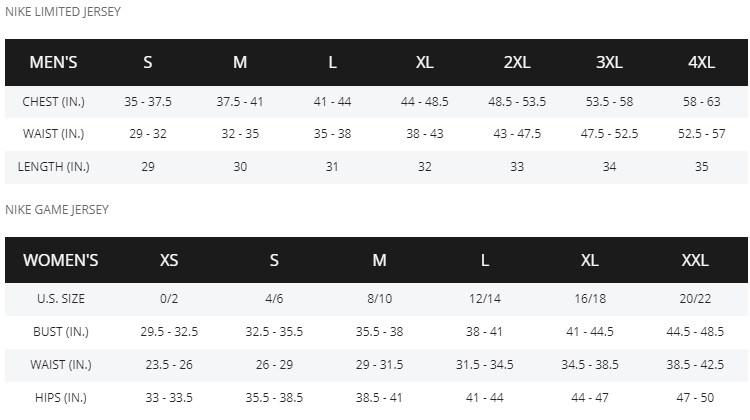This screenshot has height=420, width=750.
Task: Select the XS column header
Action: coord(169,260)
